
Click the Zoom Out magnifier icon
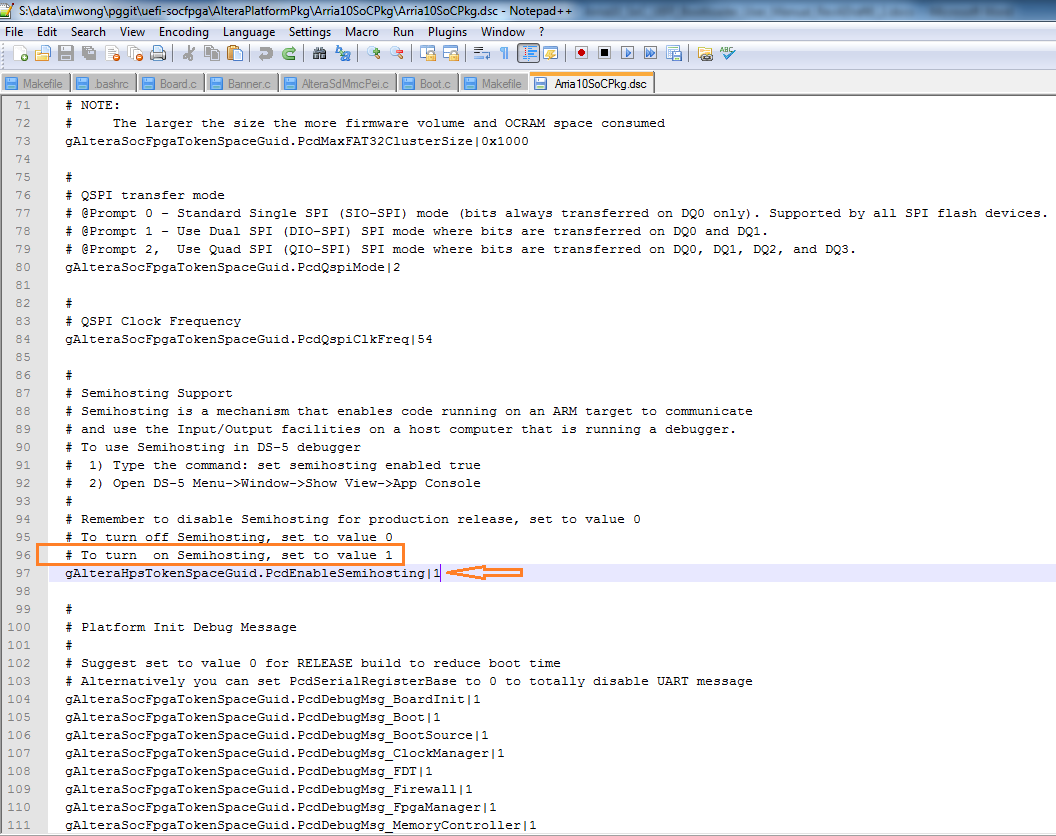click(397, 53)
